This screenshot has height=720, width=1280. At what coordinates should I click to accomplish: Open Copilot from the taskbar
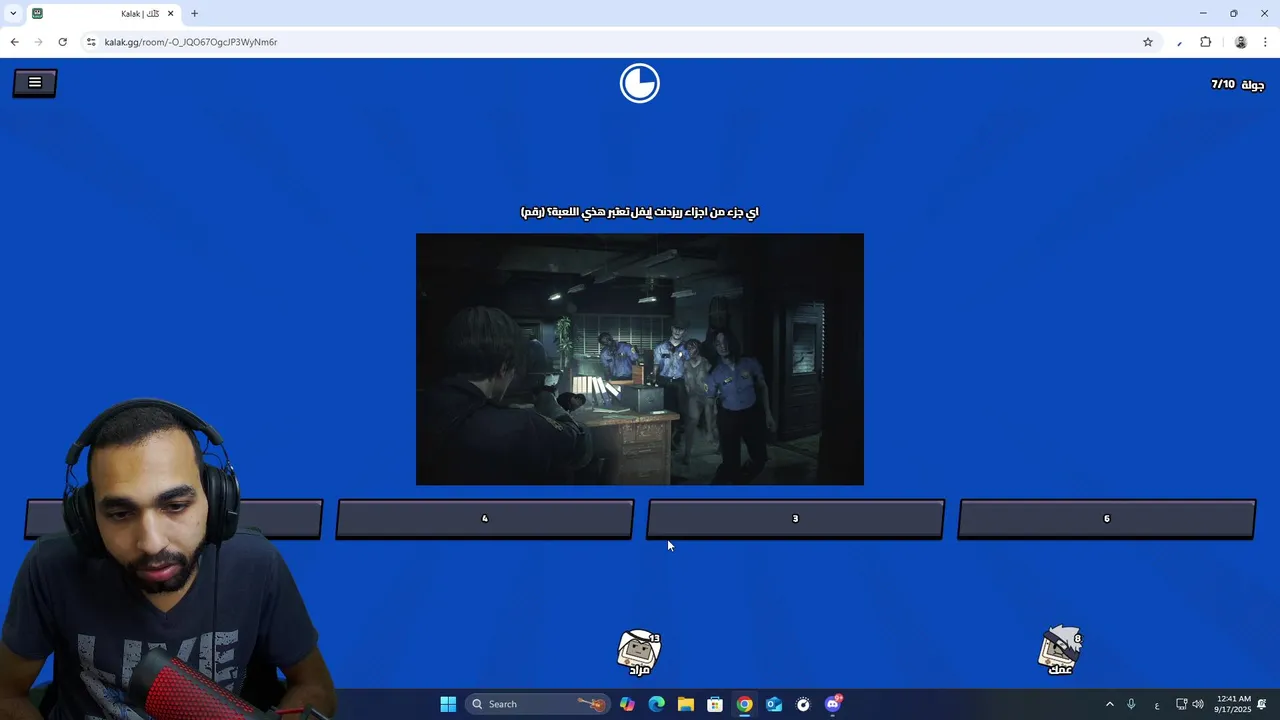[627, 704]
